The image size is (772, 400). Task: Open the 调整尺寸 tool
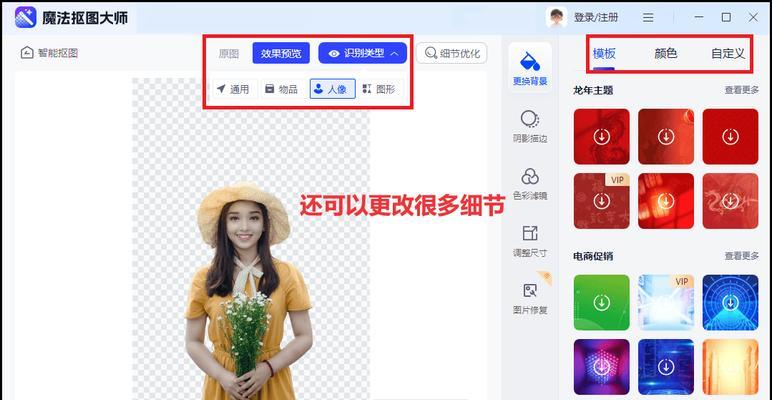[530, 241]
